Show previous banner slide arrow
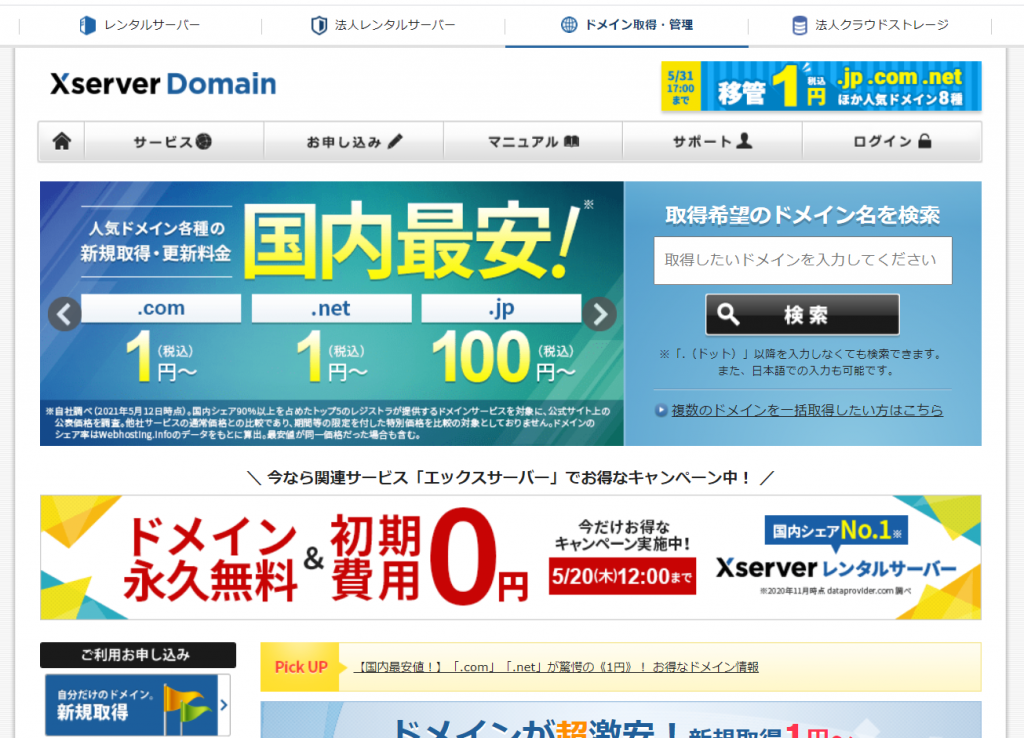This screenshot has height=738, width=1024. pos(65,314)
